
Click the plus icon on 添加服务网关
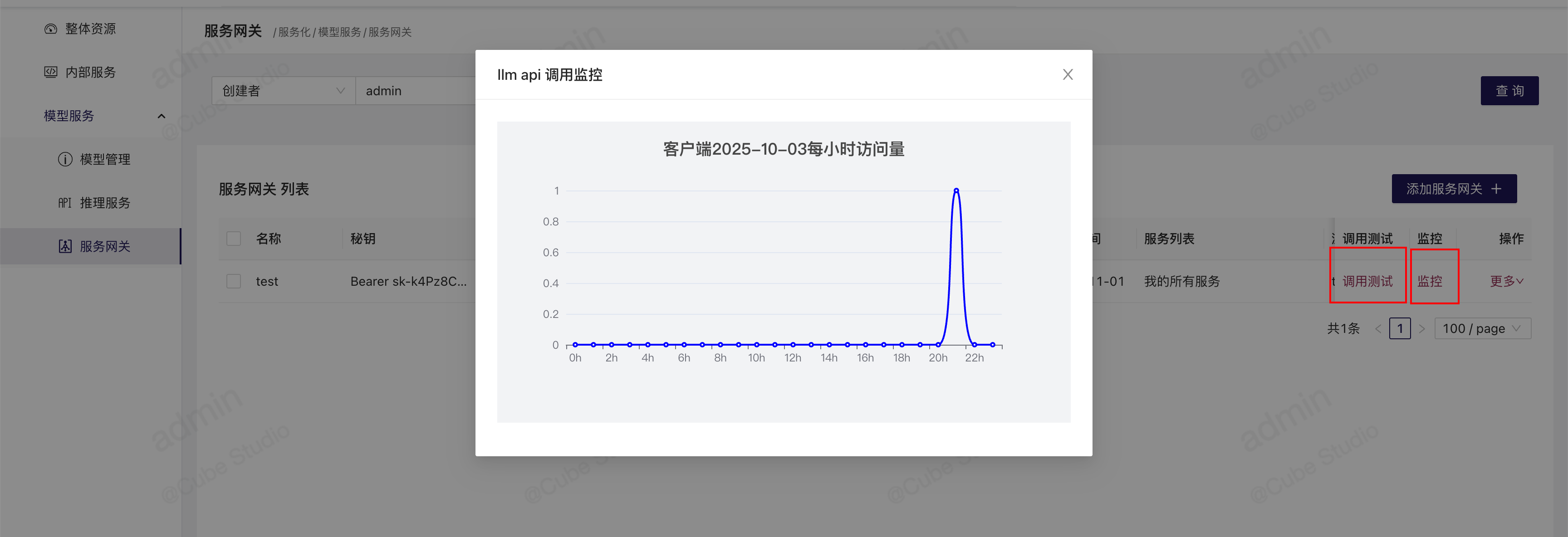click(1496, 189)
